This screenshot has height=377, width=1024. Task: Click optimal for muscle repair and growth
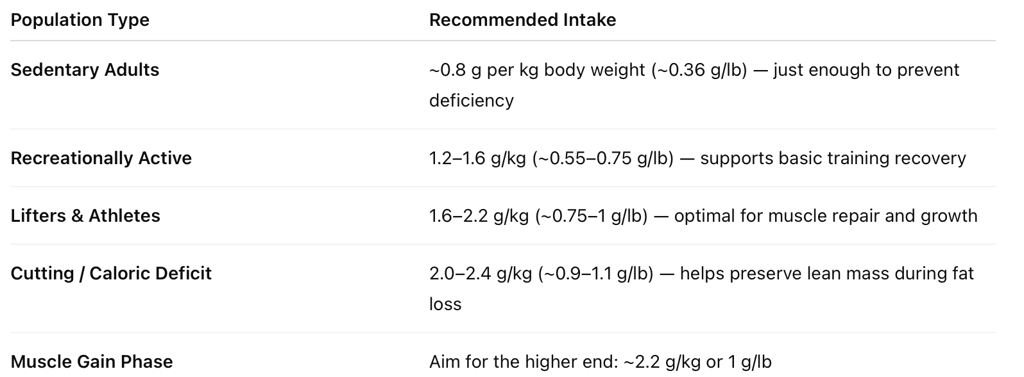(x=825, y=216)
